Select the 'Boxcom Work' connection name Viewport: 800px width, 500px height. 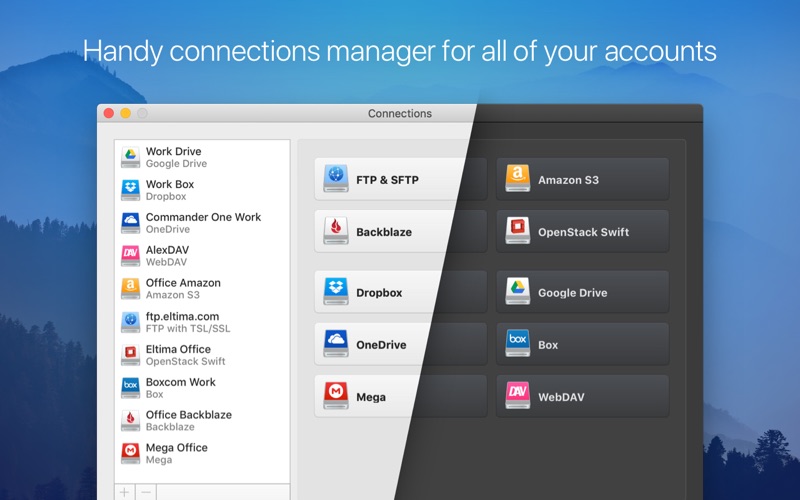tap(181, 382)
